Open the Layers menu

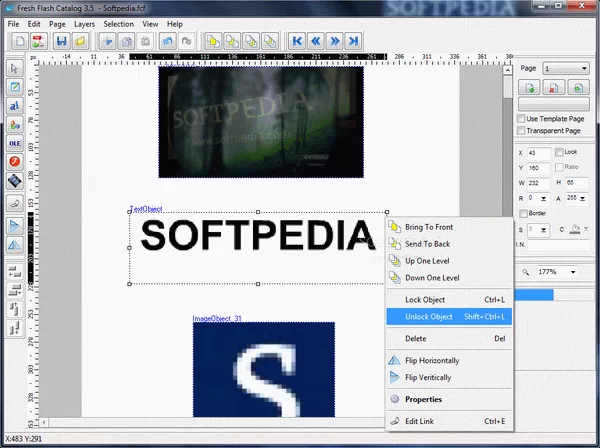[84, 24]
